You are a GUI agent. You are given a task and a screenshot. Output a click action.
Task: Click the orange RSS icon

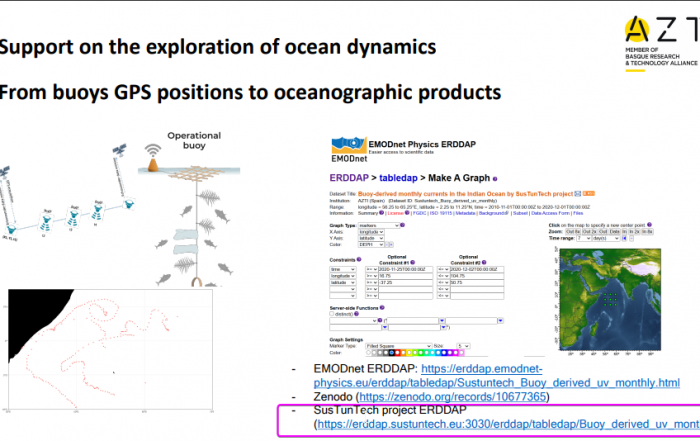click(588, 193)
